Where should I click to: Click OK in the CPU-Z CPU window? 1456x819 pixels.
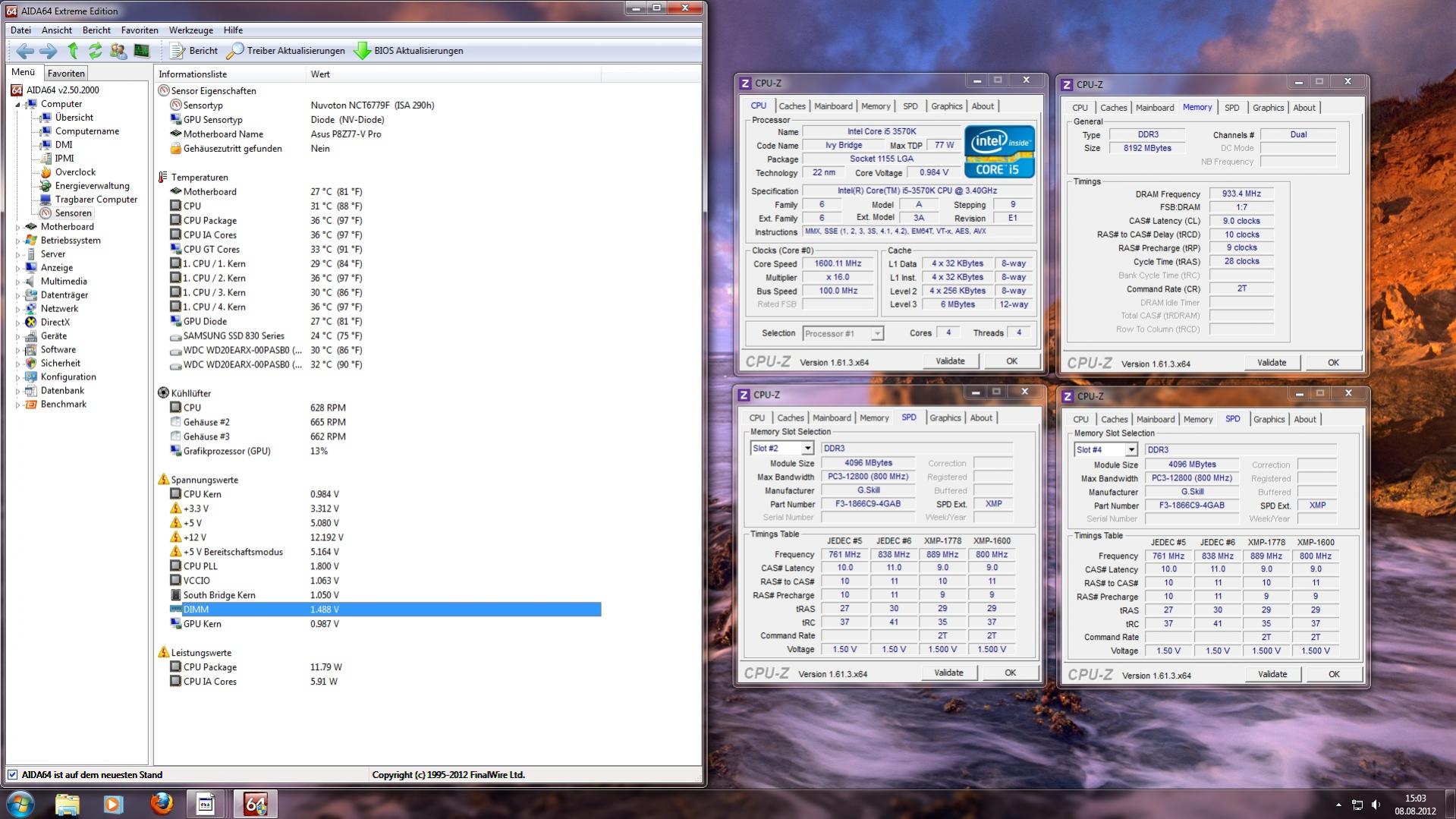pyautogui.click(x=1011, y=361)
